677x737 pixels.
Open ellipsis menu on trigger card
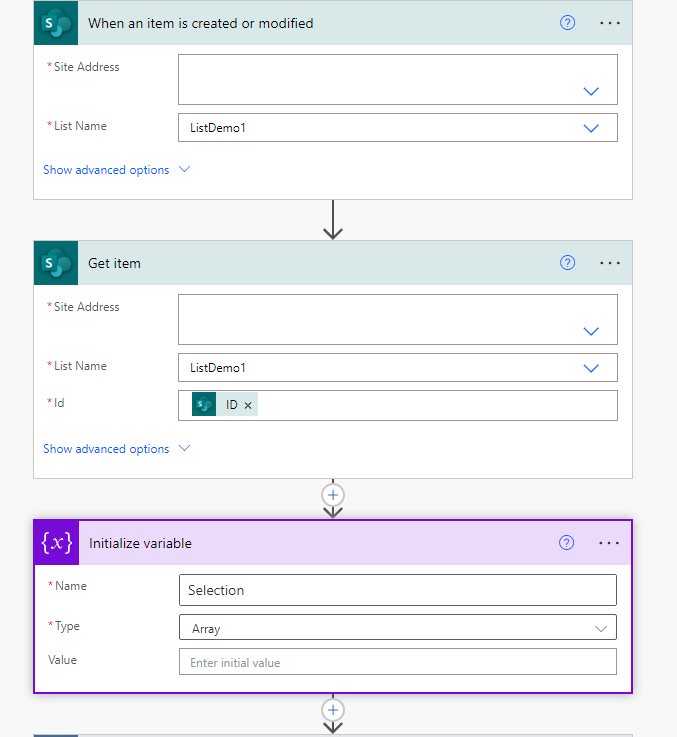point(610,23)
